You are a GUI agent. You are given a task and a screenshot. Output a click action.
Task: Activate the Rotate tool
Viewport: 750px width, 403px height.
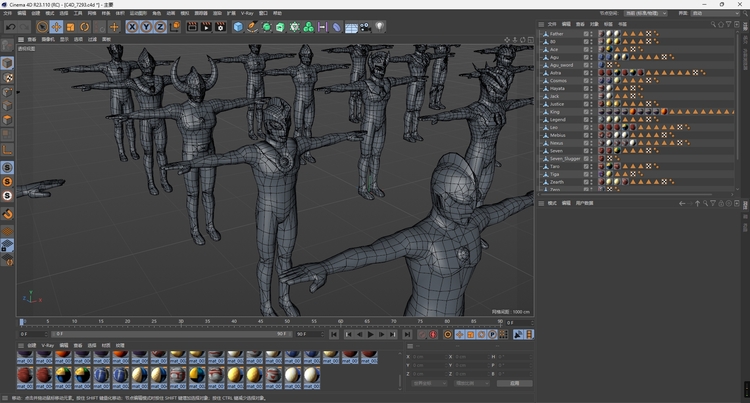85,27
